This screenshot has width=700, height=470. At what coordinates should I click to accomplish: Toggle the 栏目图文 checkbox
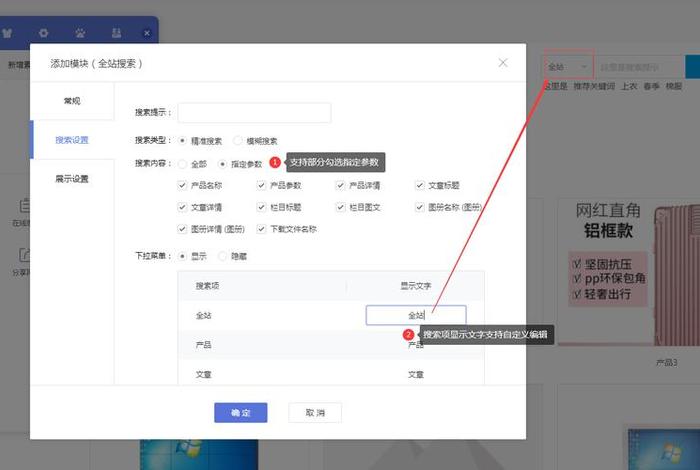pos(340,207)
